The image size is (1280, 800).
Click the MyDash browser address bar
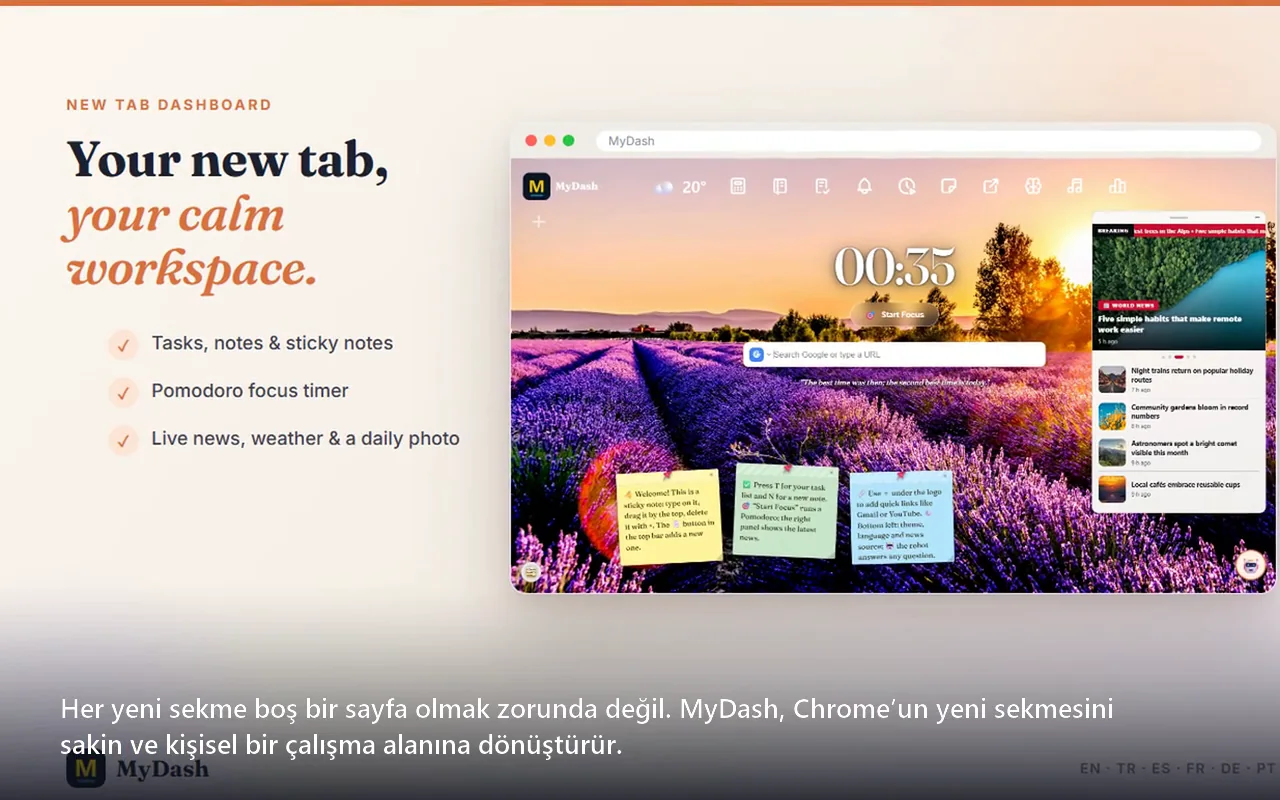click(x=929, y=141)
